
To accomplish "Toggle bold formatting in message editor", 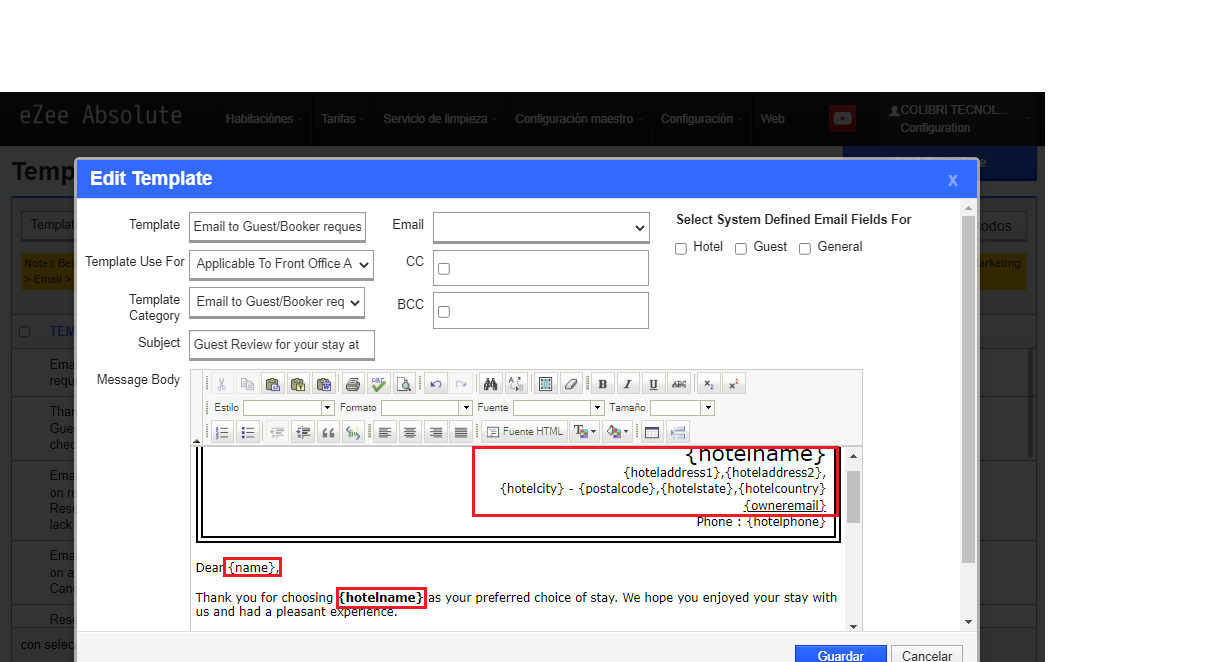I will point(603,384).
